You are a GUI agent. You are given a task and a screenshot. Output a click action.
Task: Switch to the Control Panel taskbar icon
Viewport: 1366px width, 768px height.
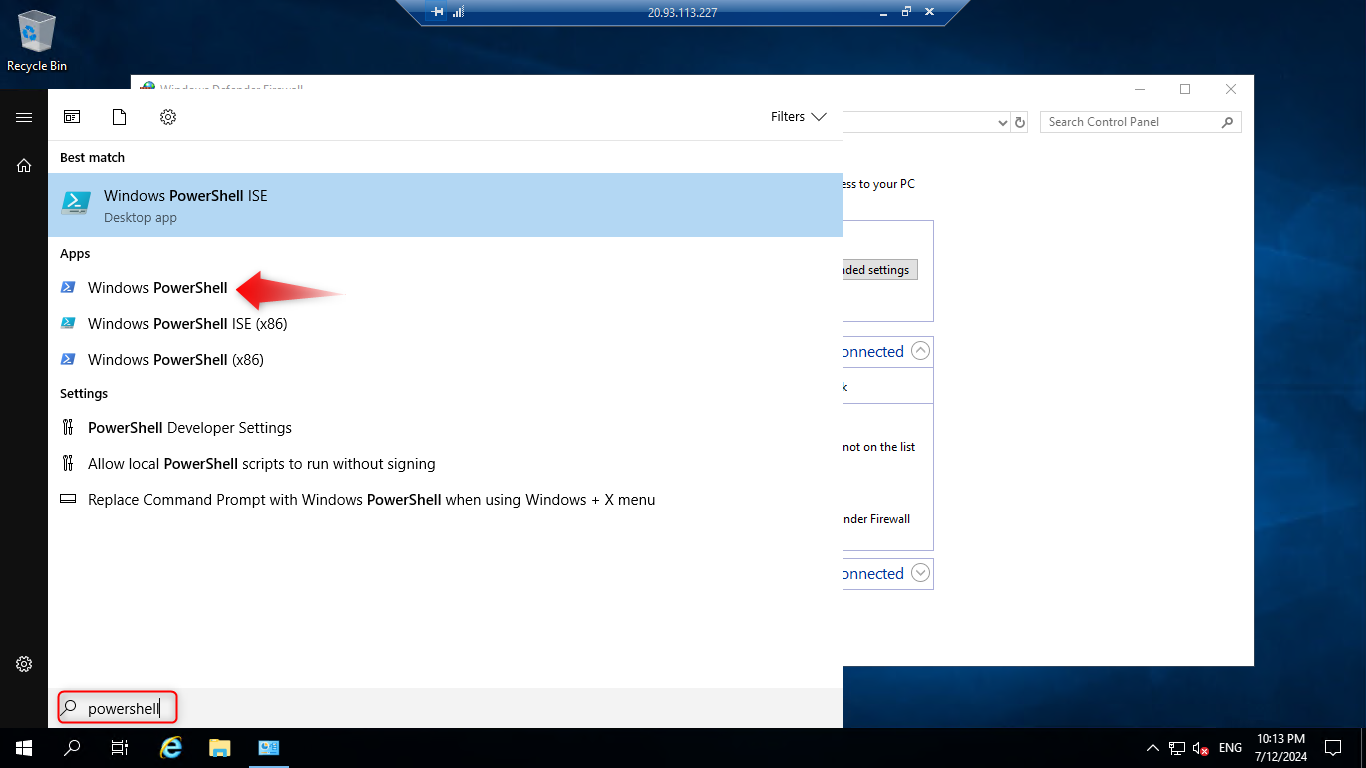[x=268, y=748]
